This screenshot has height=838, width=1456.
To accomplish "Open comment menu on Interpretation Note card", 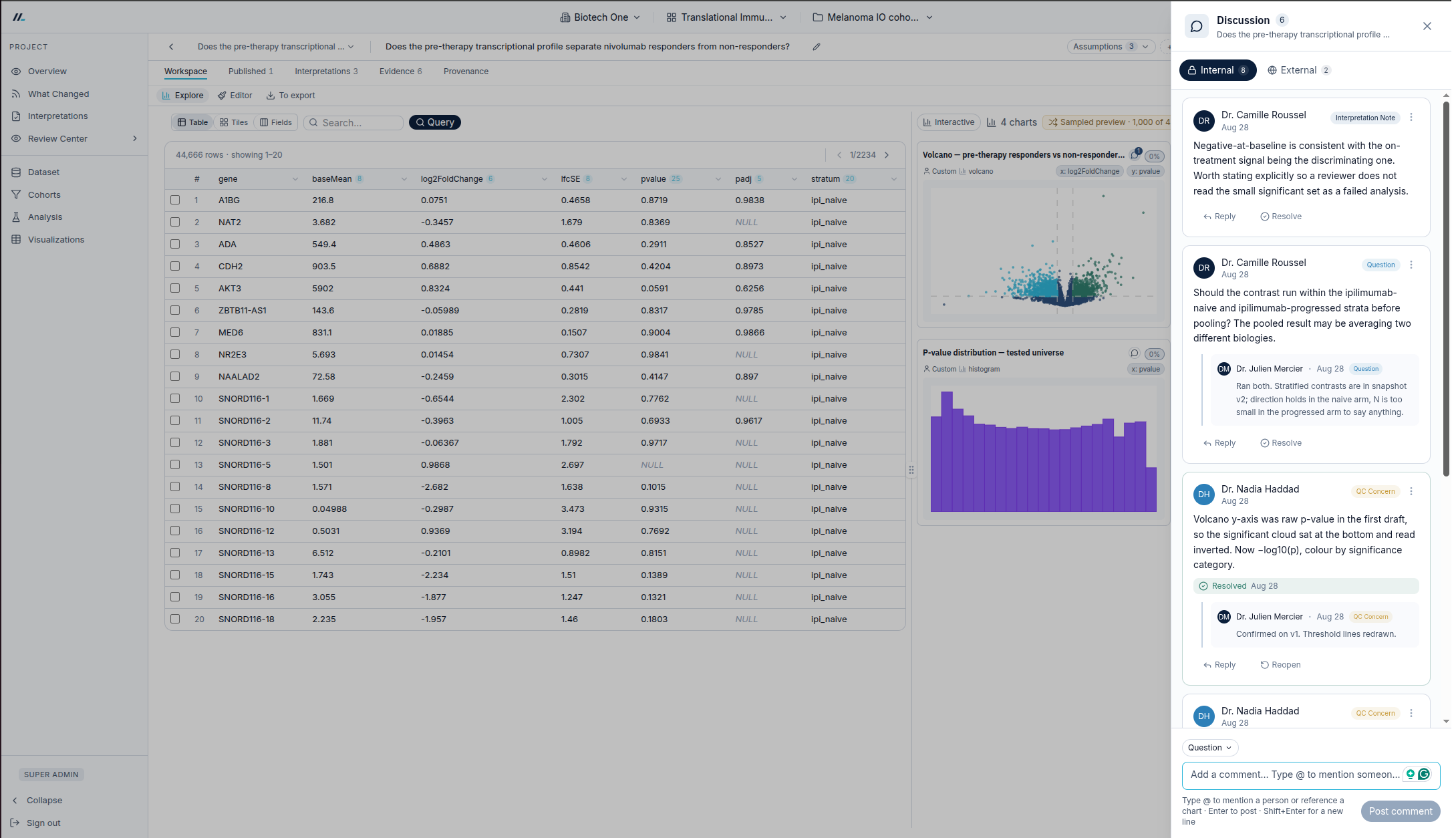I will pyautogui.click(x=1411, y=118).
